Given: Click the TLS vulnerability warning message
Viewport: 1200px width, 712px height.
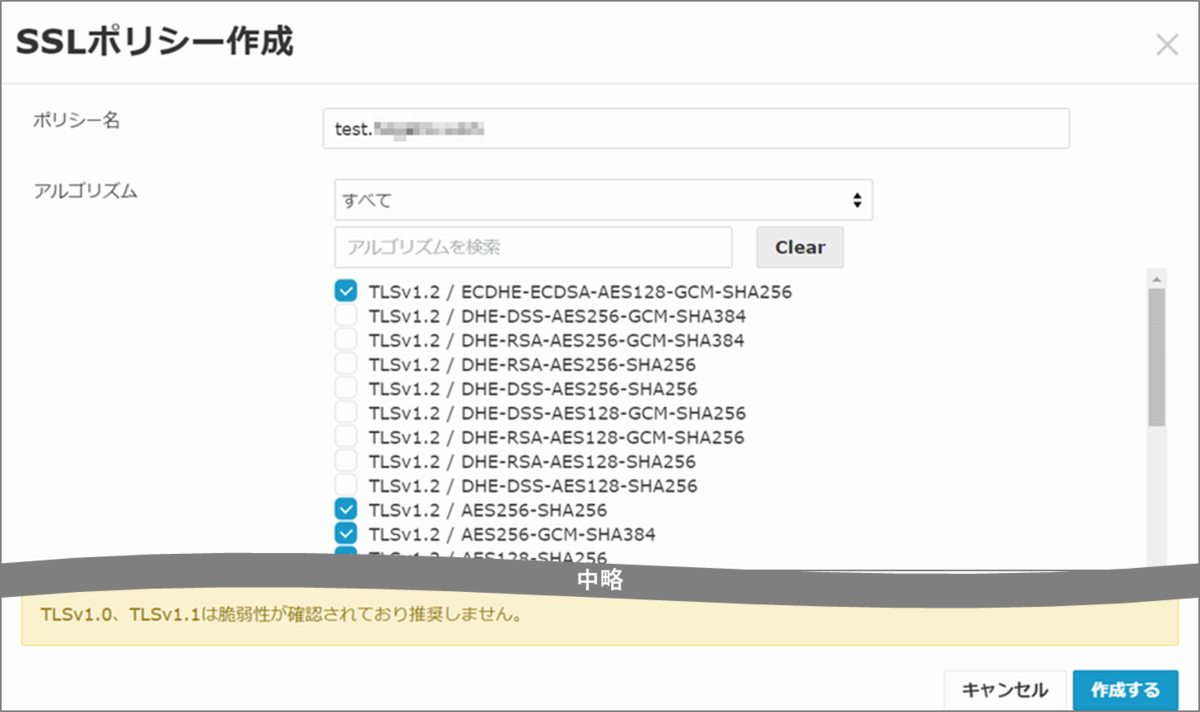Looking at the screenshot, I should coord(281,613).
